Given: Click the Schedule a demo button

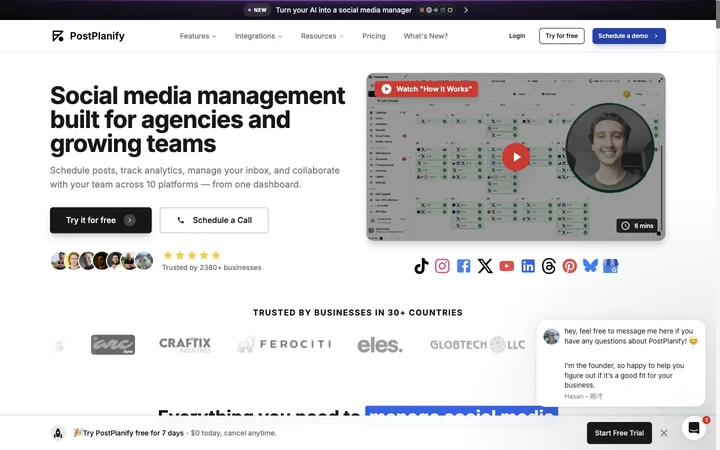Looking at the screenshot, I should (629, 36).
